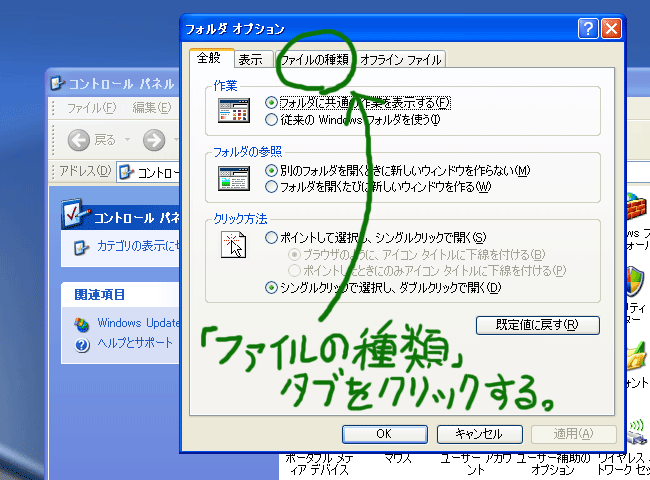Expand the 戻る button history dropdown arrow

pyautogui.click(x=126, y=140)
